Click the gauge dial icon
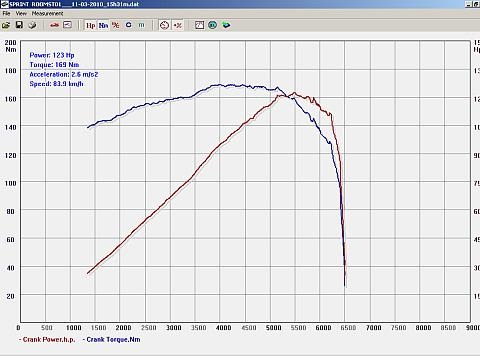This screenshot has width=480, height=360. tap(164, 25)
